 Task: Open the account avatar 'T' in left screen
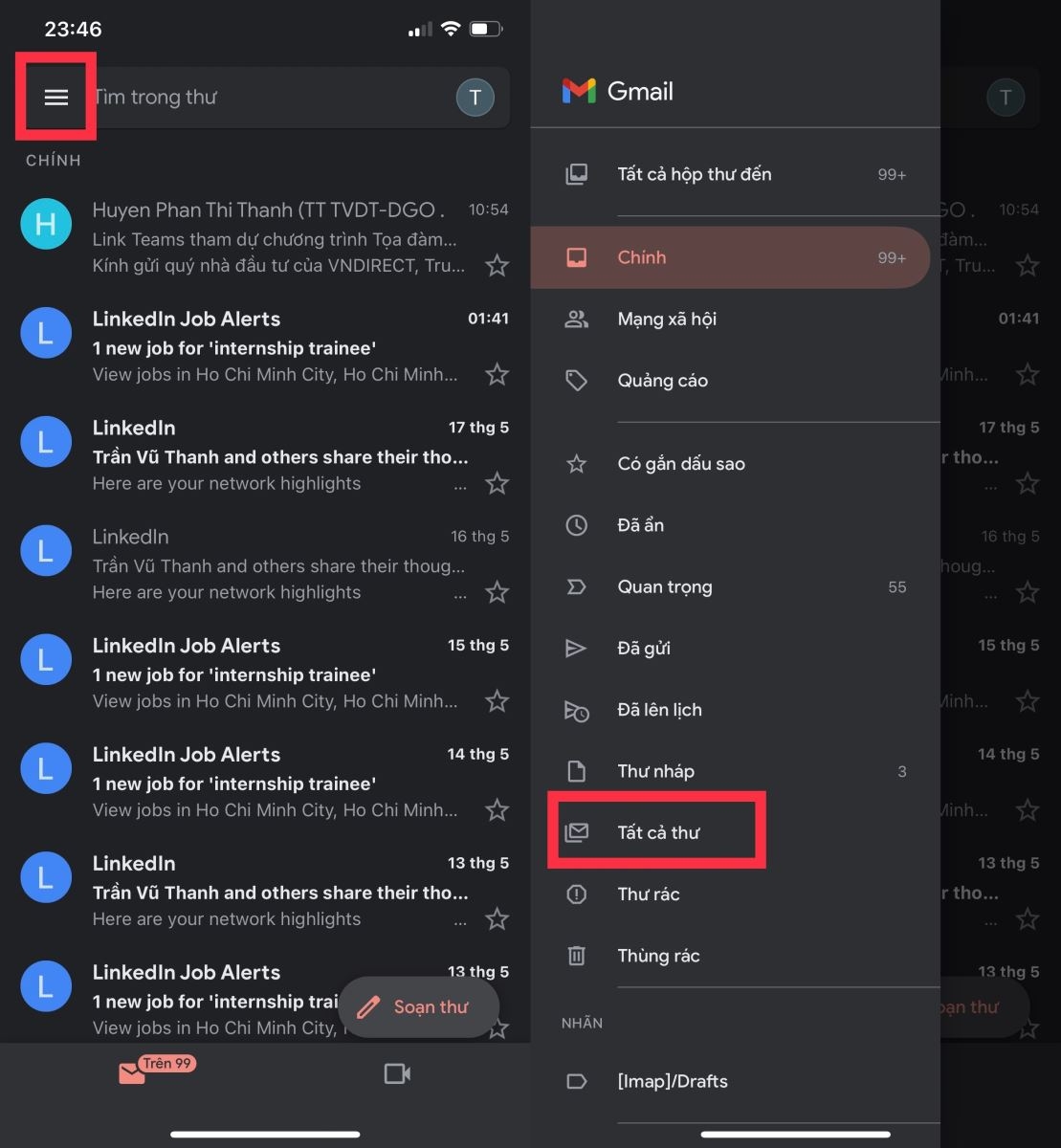(x=475, y=97)
